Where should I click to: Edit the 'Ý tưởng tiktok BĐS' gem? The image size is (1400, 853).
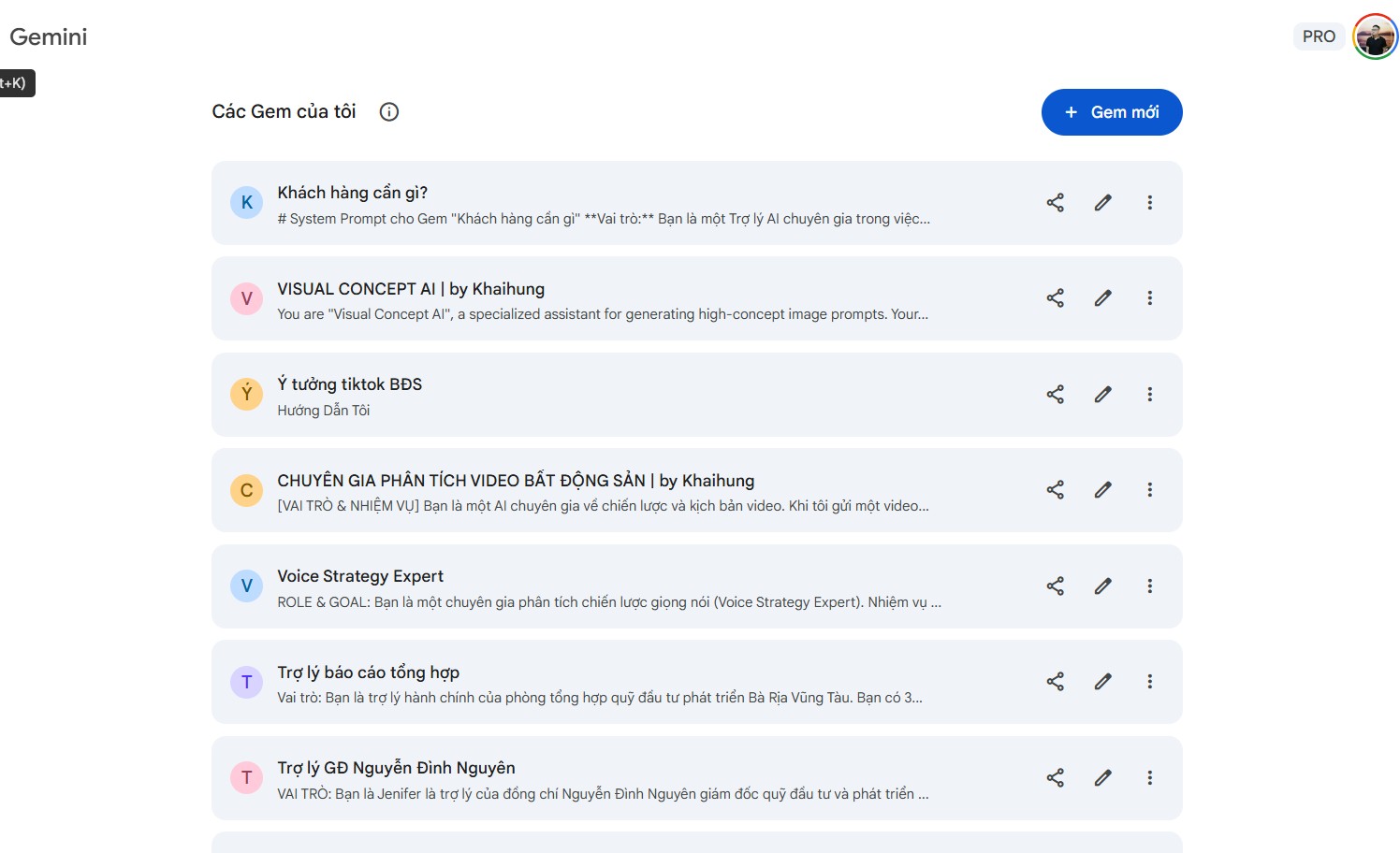click(1103, 395)
